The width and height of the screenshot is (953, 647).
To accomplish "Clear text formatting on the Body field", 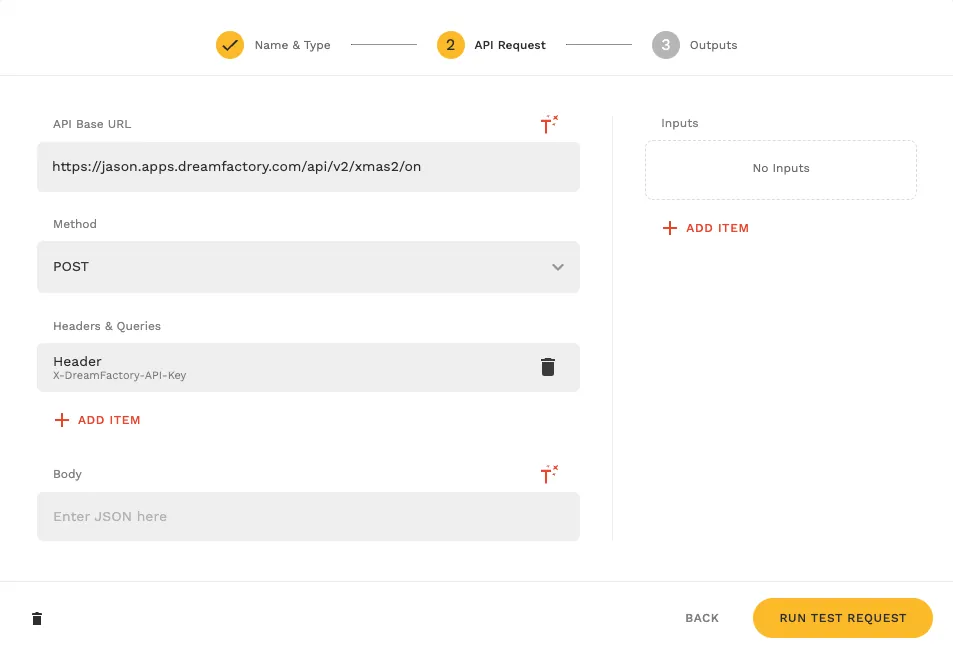I will coord(548,474).
